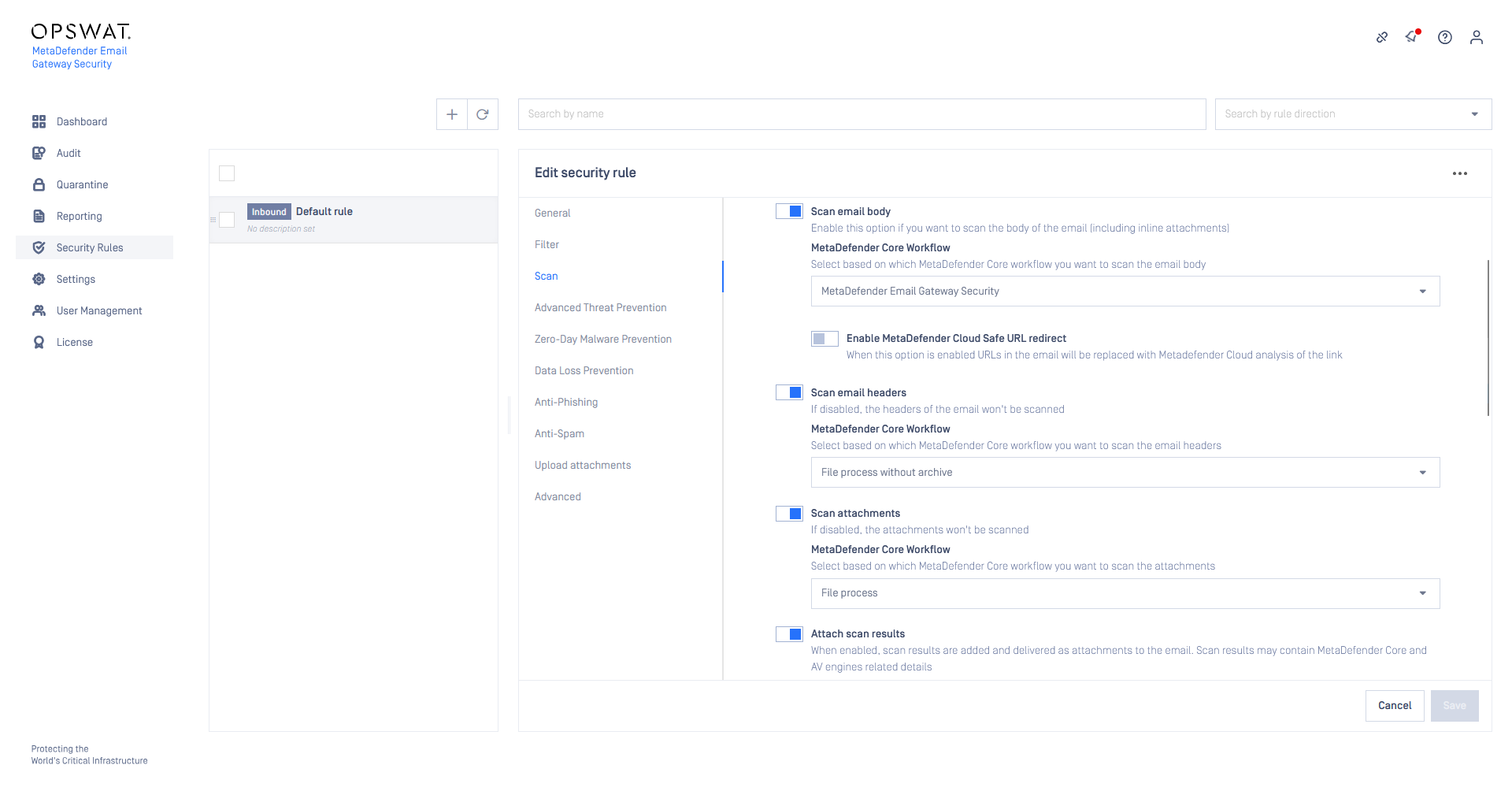Open the help question mark icon
The width and height of the screenshot is (1512, 791).
1445,37
